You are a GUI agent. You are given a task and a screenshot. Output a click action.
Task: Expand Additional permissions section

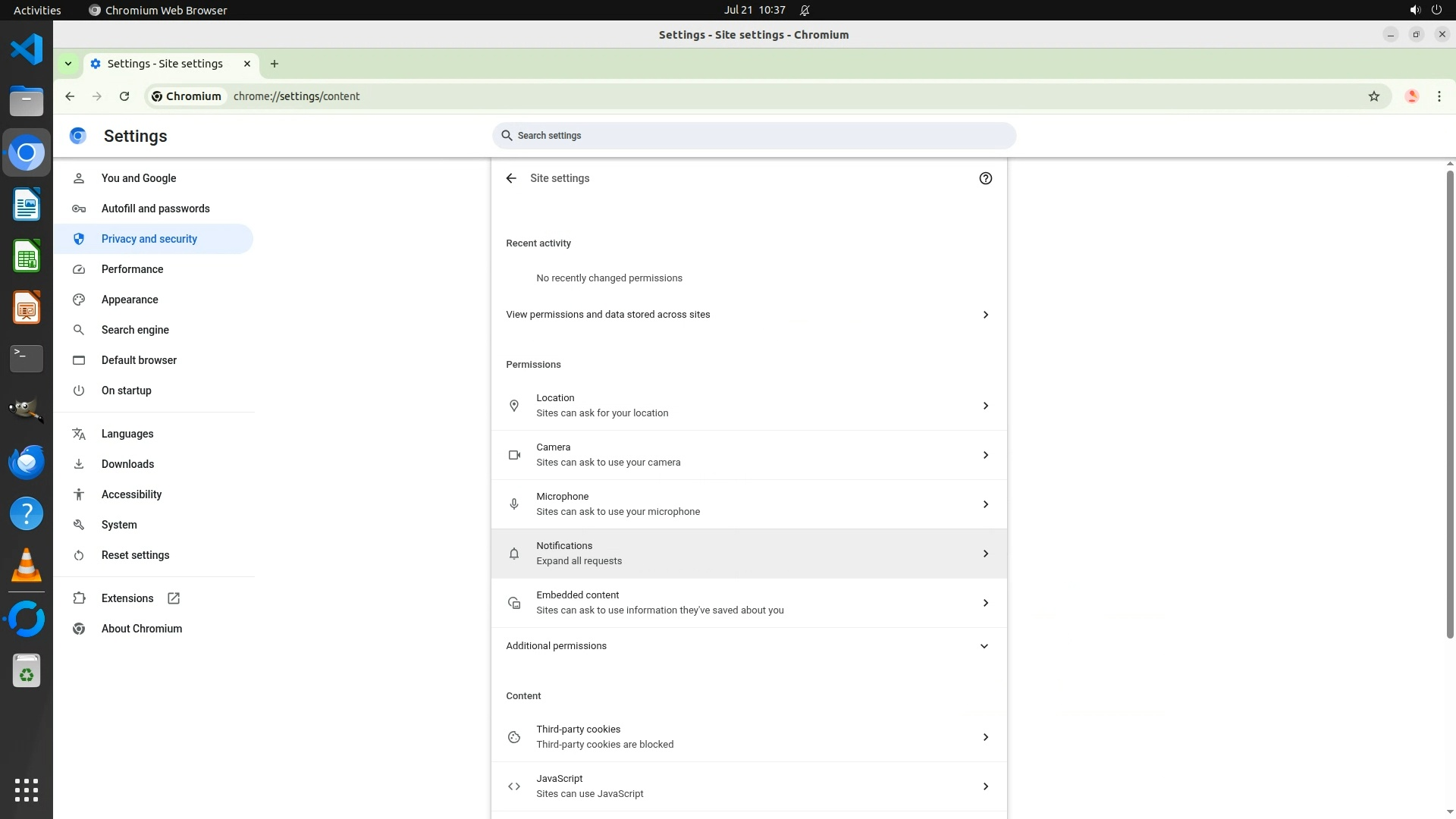tap(748, 646)
